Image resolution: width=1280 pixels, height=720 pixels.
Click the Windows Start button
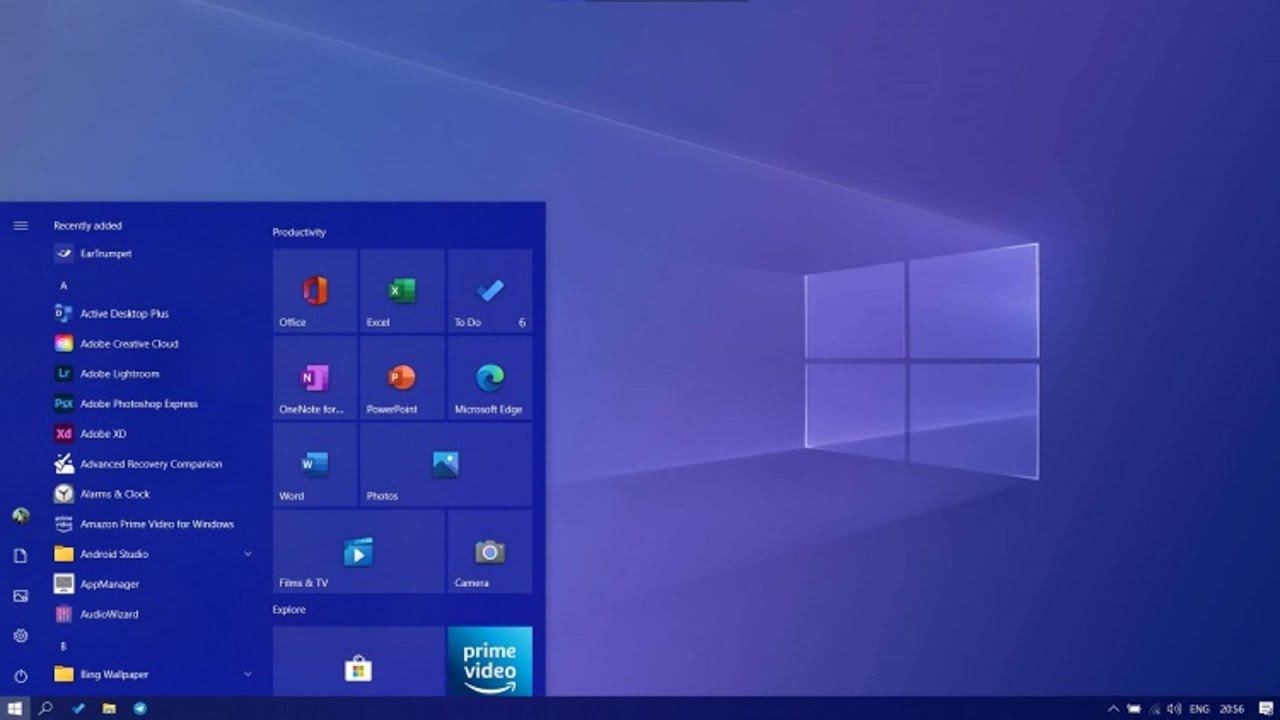tap(15, 708)
